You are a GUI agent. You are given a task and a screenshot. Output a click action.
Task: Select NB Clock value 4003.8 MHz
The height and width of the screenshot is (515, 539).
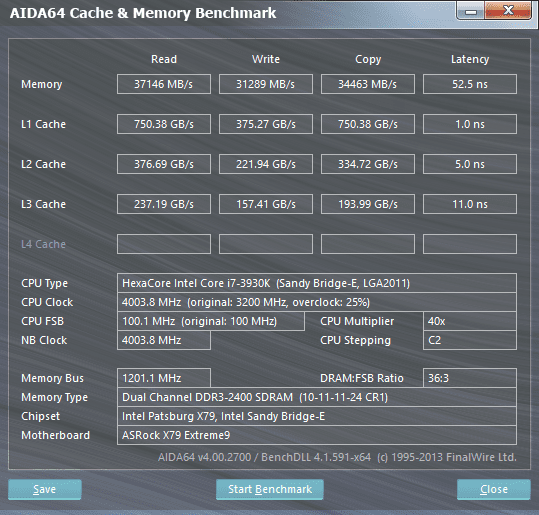point(164,340)
